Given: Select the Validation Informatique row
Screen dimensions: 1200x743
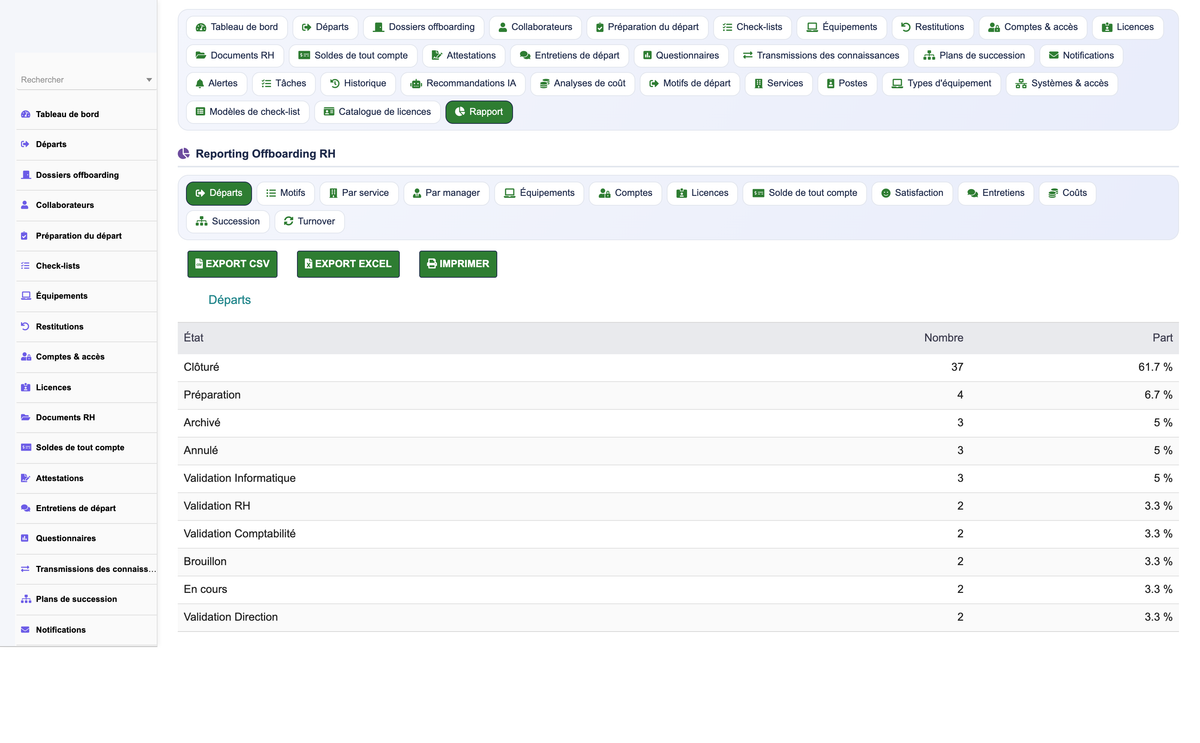Looking at the screenshot, I should click(x=678, y=478).
